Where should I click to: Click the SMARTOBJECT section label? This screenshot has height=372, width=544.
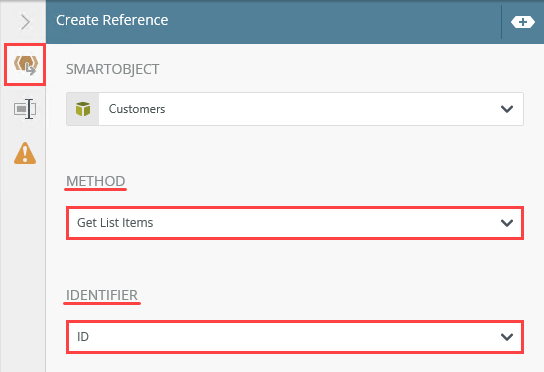[113, 69]
